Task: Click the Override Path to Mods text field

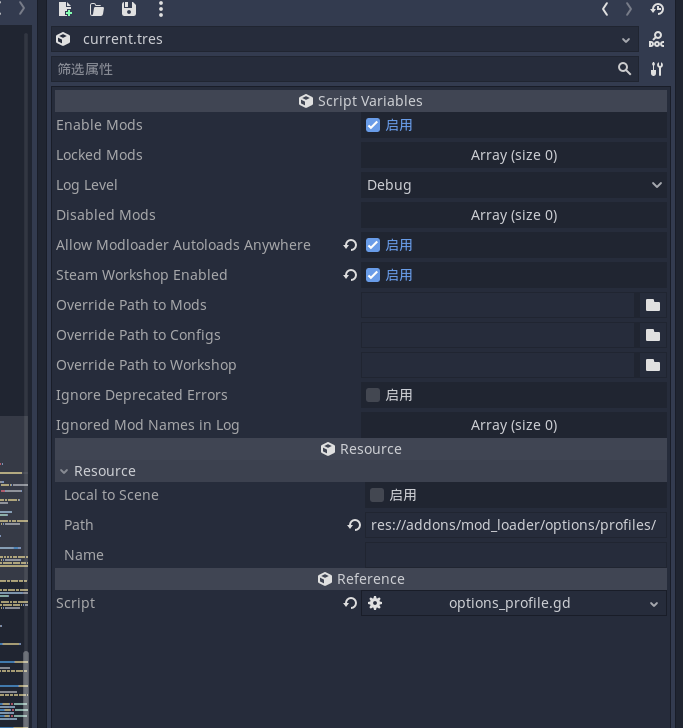Action: pyautogui.click(x=497, y=305)
